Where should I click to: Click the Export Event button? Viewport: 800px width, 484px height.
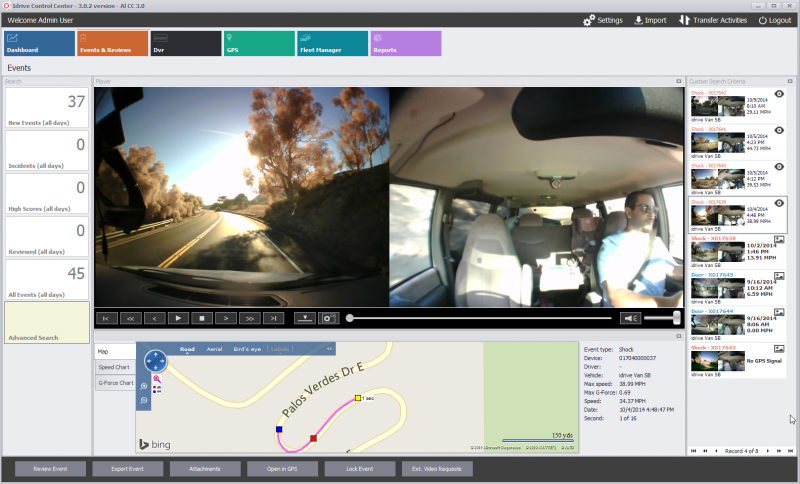click(x=127, y=468)
